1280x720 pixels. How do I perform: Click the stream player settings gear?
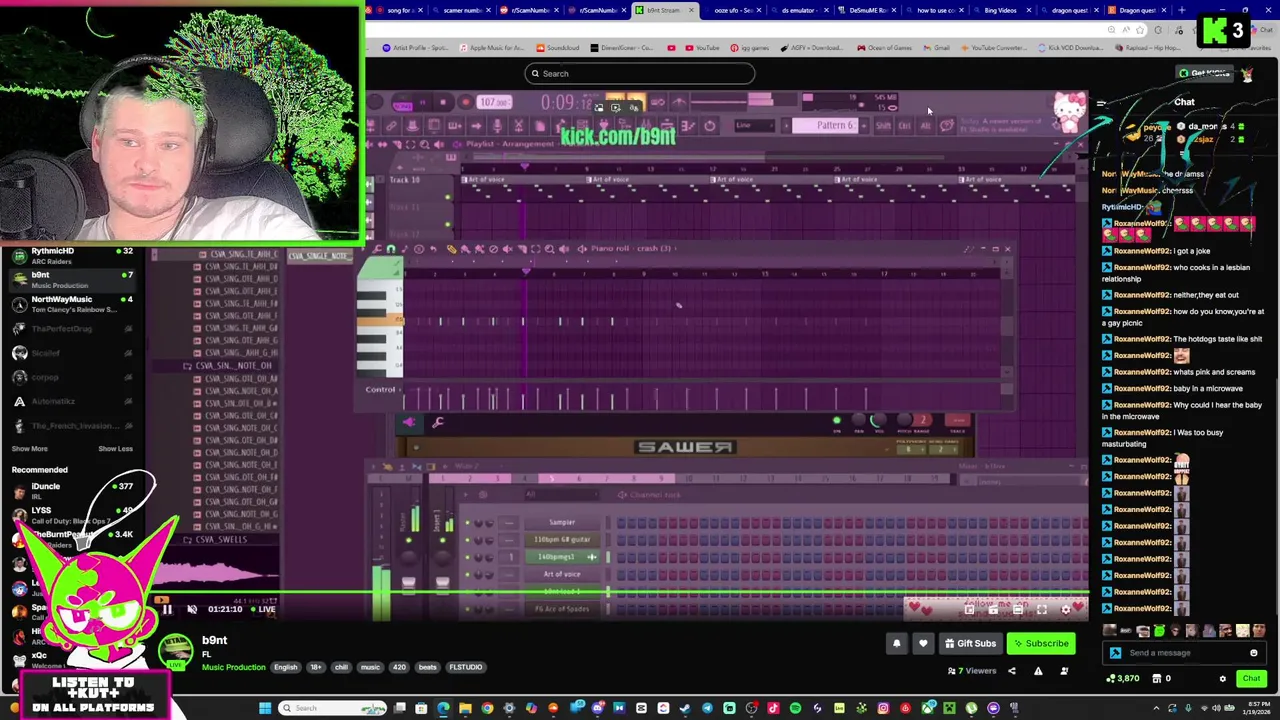(1065, 609)
